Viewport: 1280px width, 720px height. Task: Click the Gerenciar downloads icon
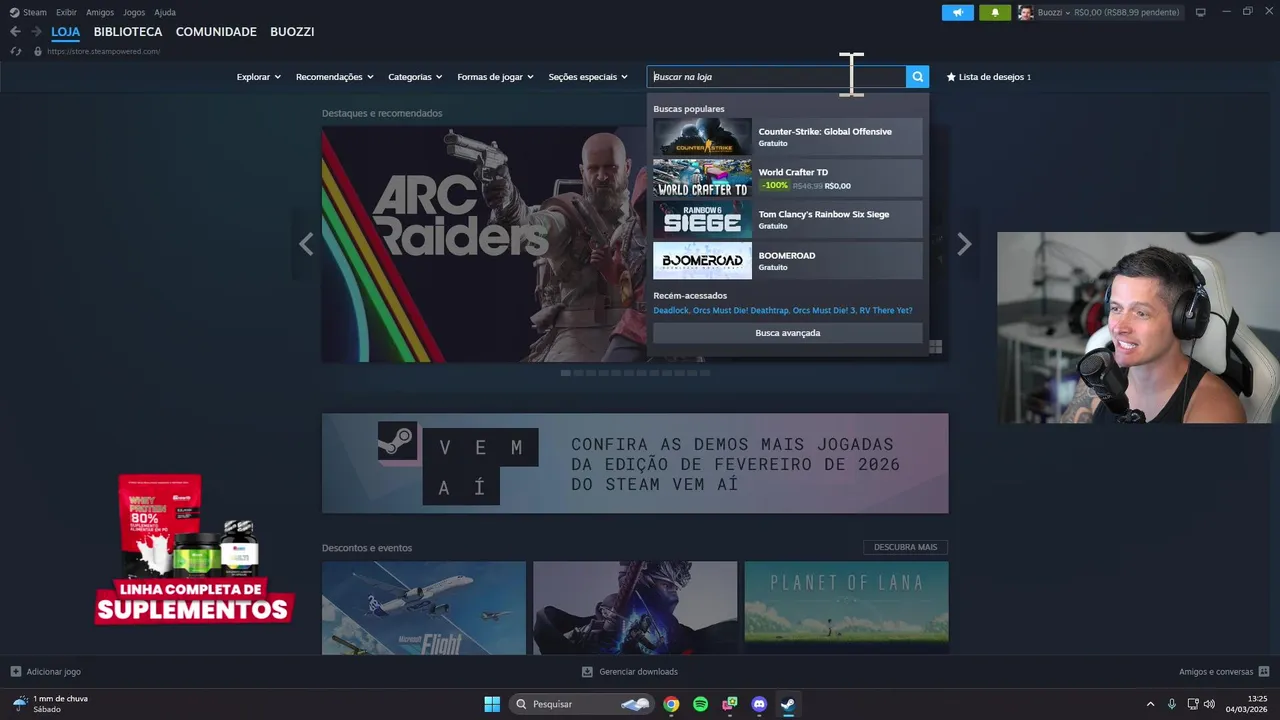click(x=587, y=672)
